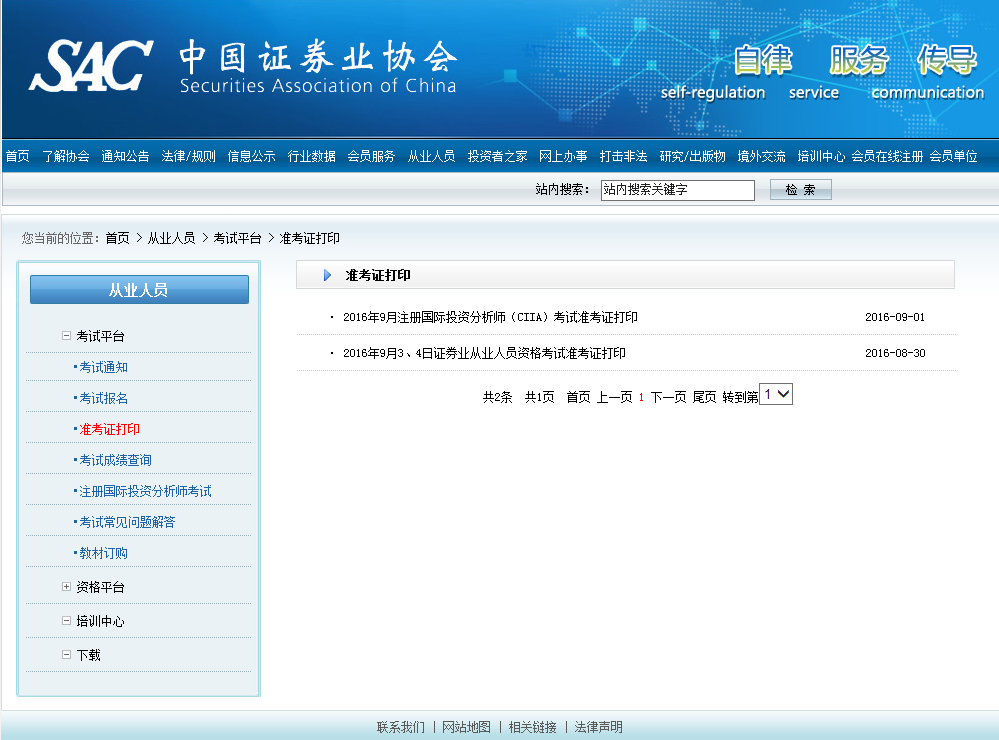Toggle the 下载 tree section

tap(66, 655)
